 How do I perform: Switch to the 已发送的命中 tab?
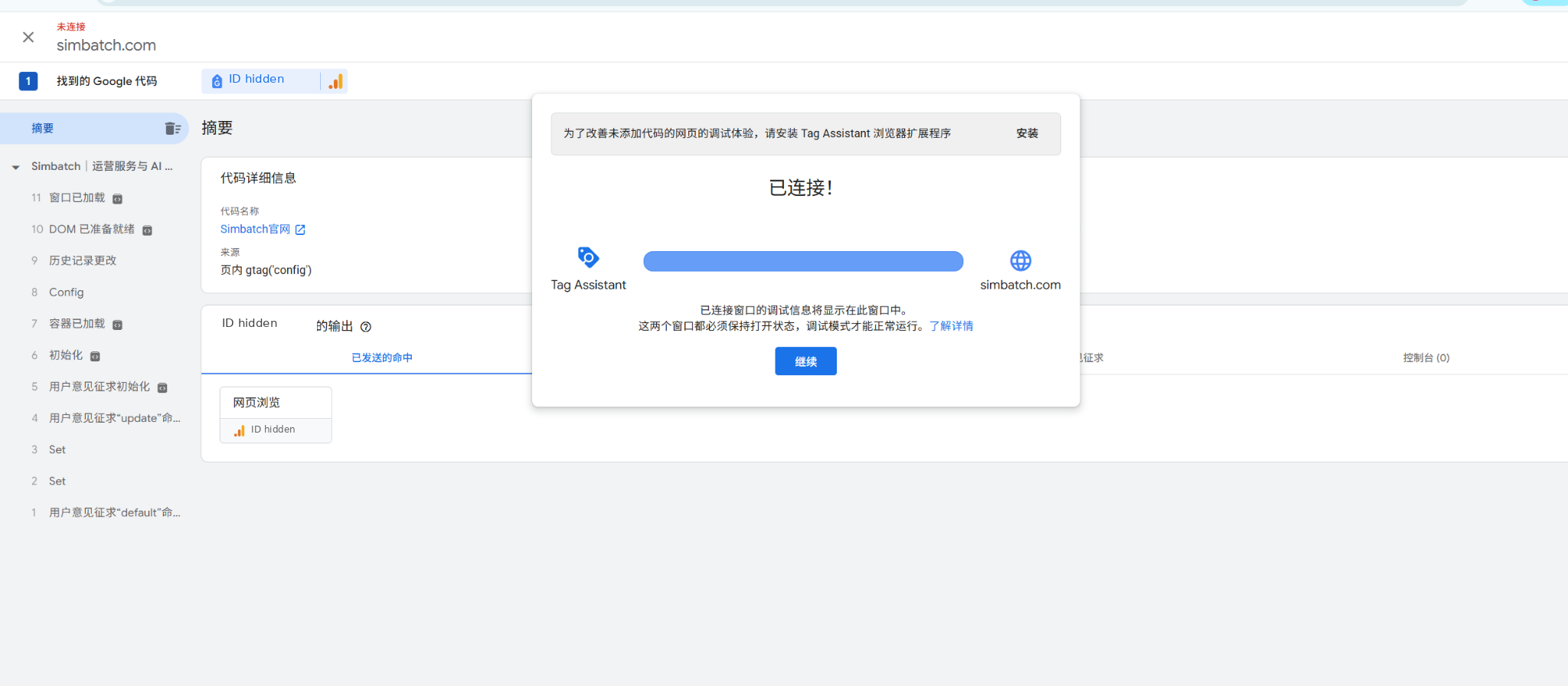[381, 358]
